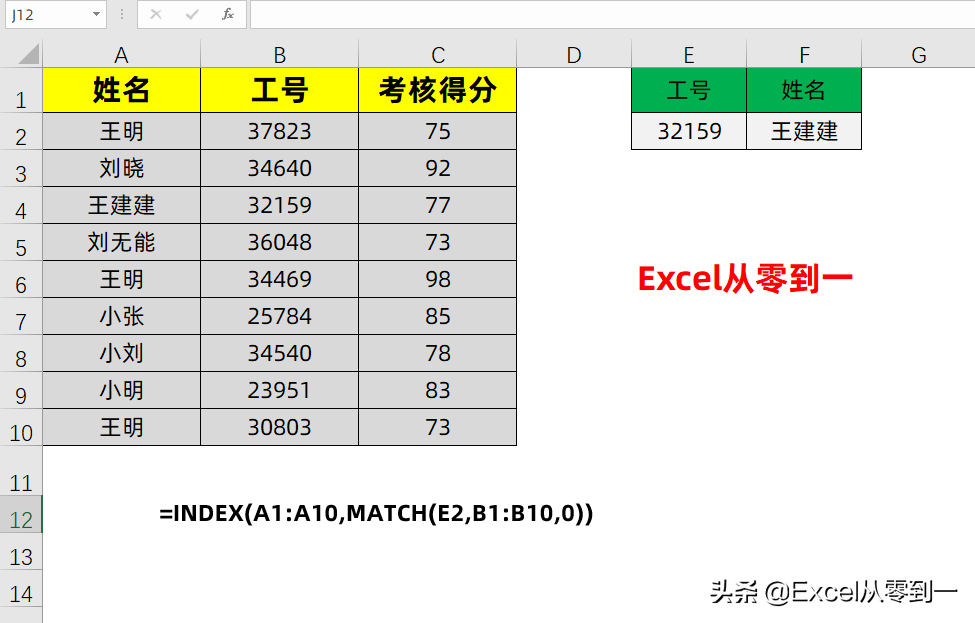Click score cell with 75
This screenshot has width=975, height=623.
click(438, 131)
